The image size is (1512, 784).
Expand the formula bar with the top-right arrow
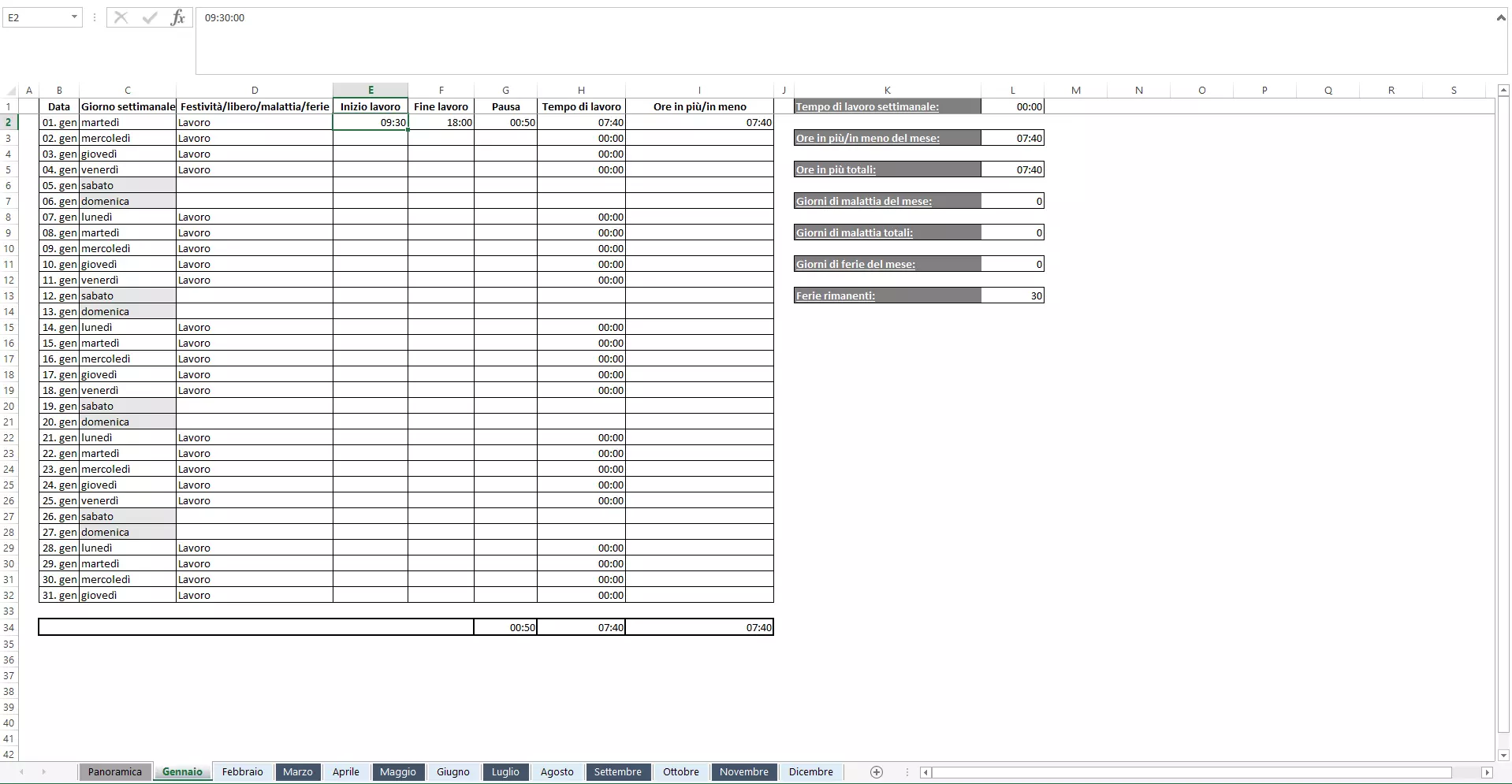coord(1501,17)
